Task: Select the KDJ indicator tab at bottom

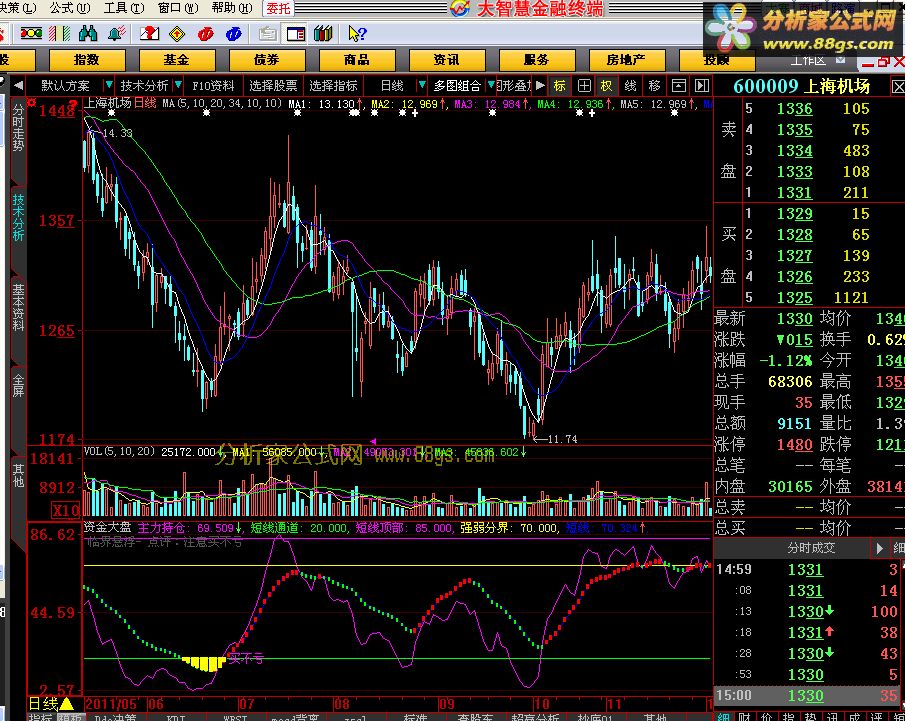Action: click(x=176, y=718)
